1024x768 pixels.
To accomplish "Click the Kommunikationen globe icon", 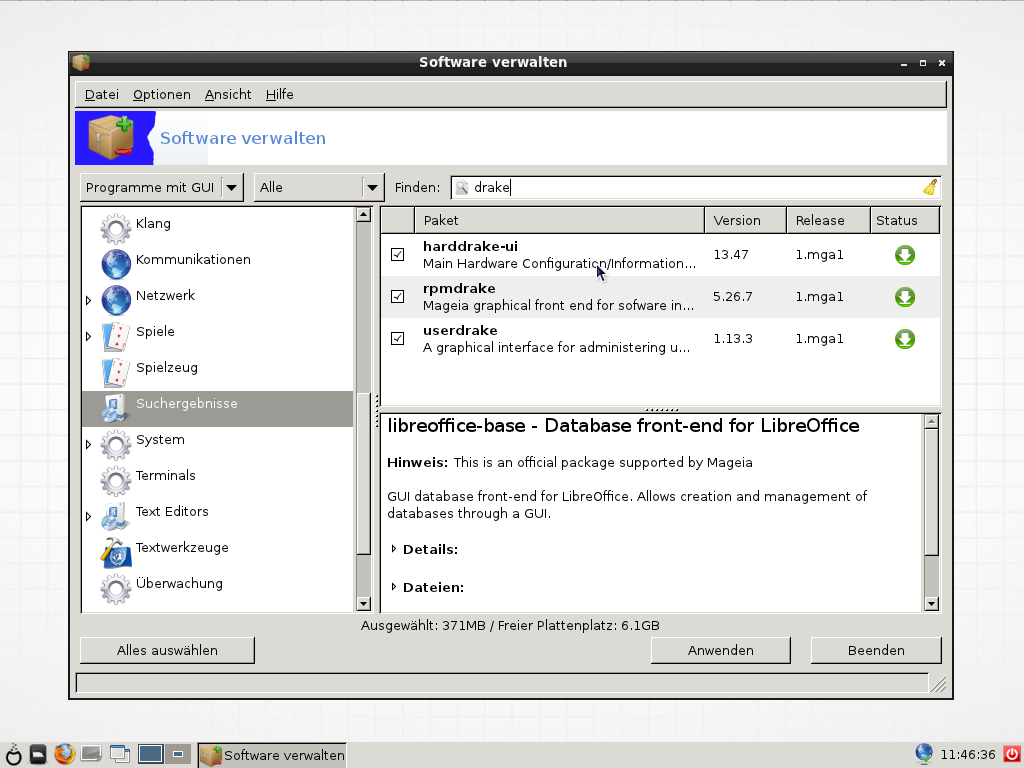I will 116,264.
